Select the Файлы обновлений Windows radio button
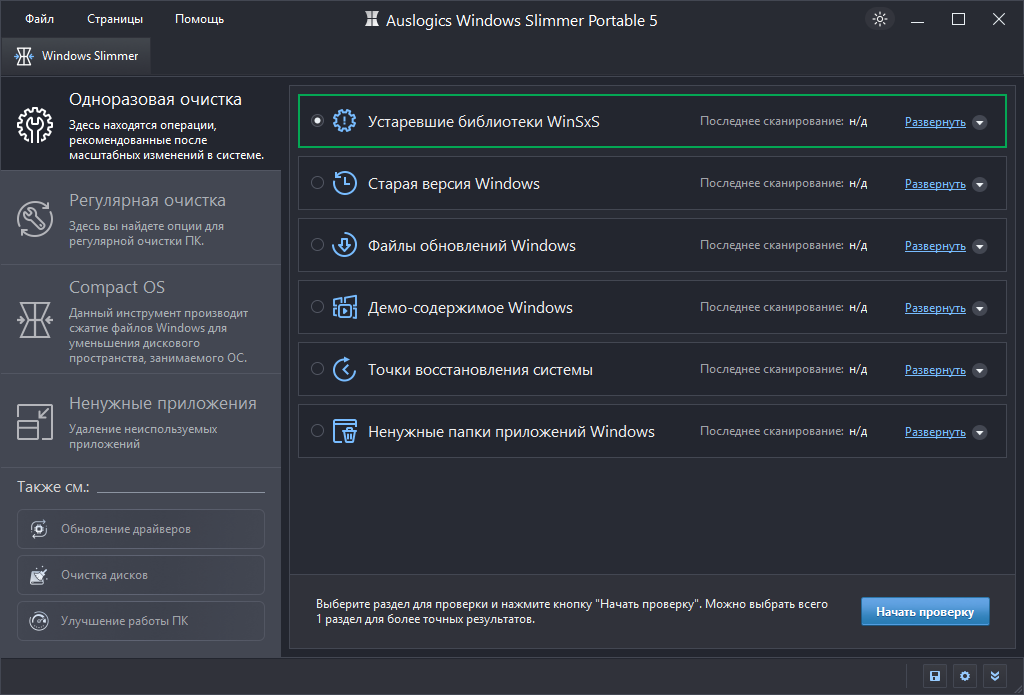1024x695 pixels. click(x=317, y=245)
